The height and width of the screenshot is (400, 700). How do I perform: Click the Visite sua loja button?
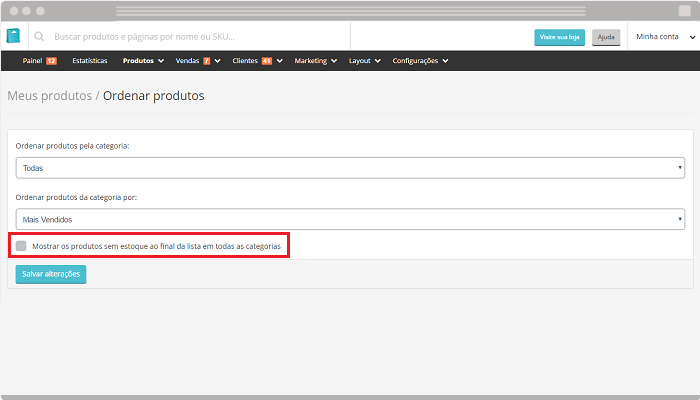559,37
